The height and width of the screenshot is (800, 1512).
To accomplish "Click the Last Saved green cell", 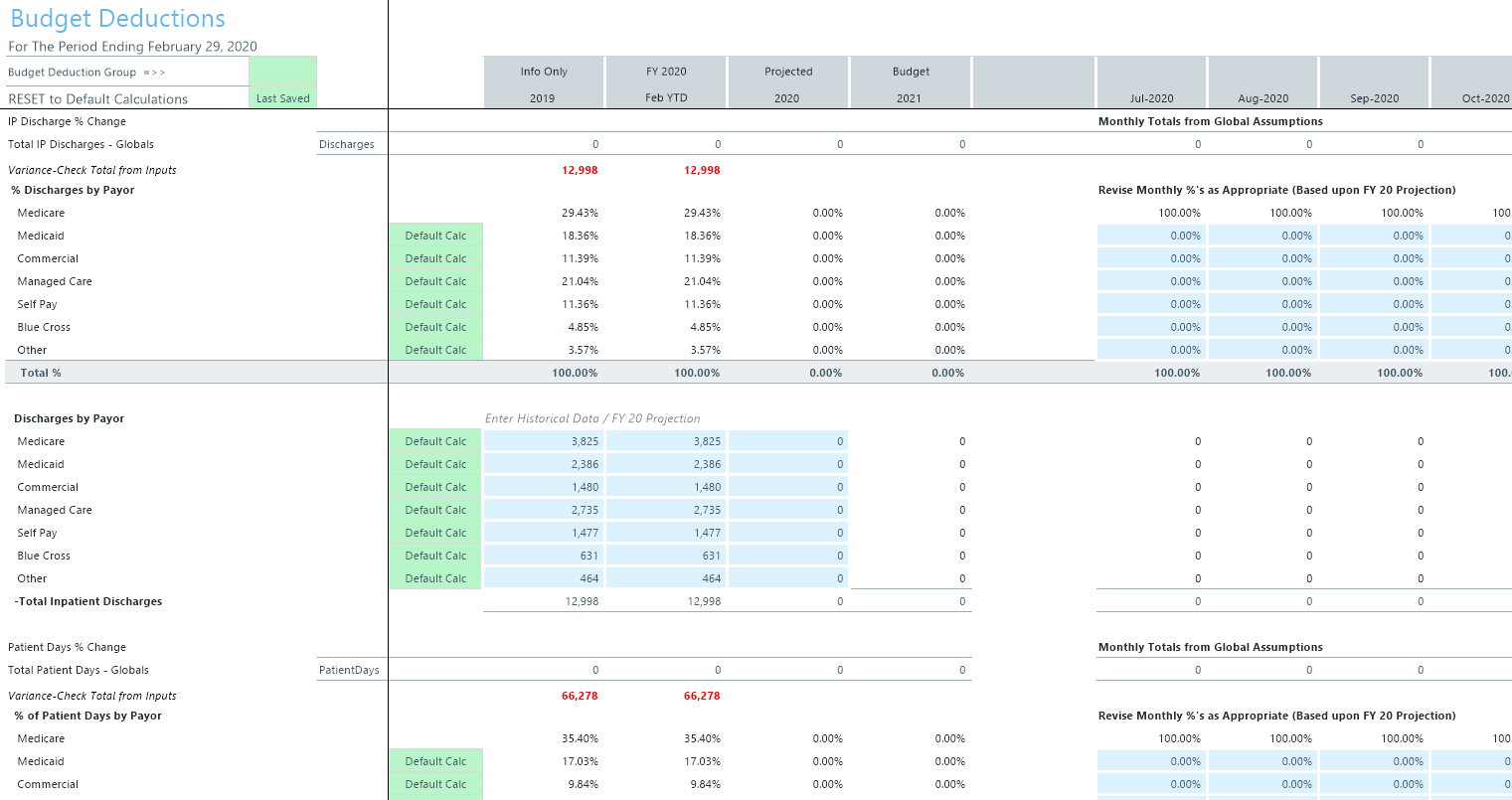I will point(282,98).
